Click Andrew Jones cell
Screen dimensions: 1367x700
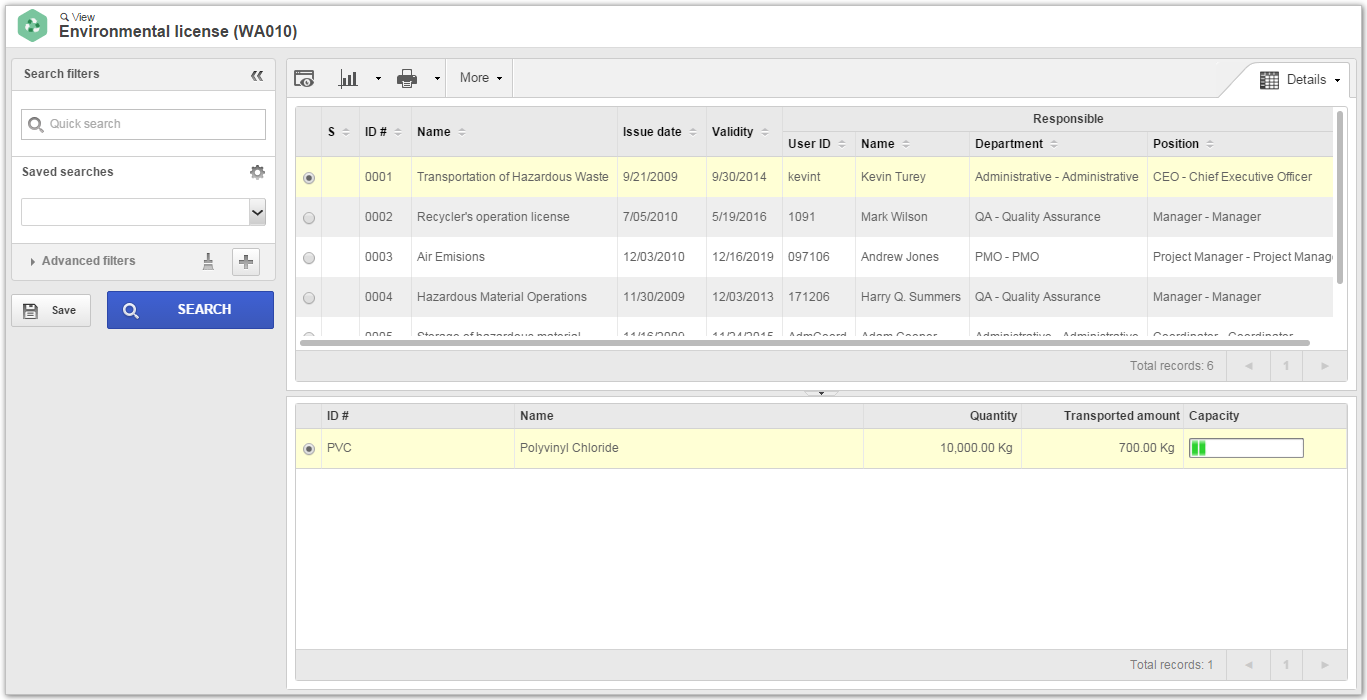point(911,257)
